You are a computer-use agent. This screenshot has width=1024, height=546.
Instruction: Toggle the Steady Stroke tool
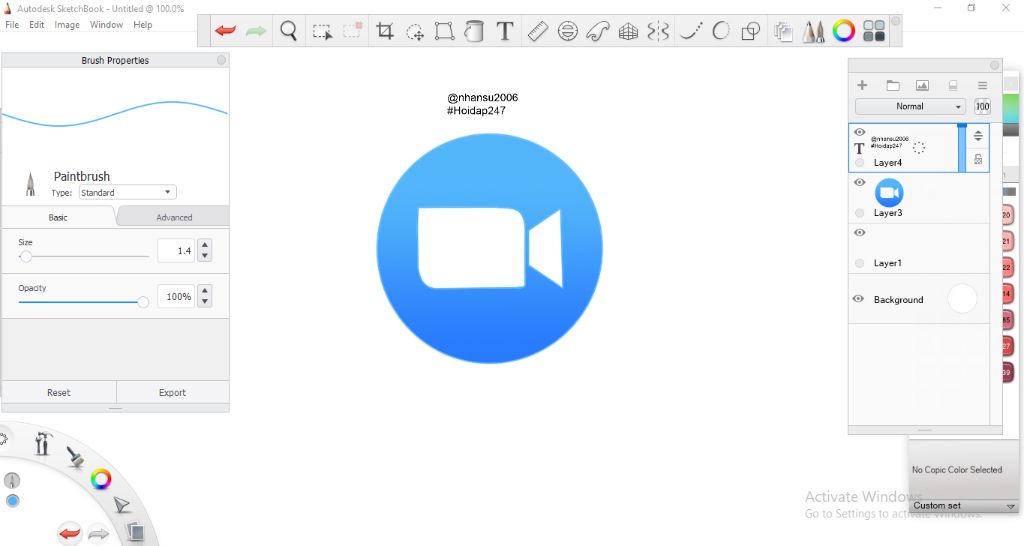coord(691,31)
